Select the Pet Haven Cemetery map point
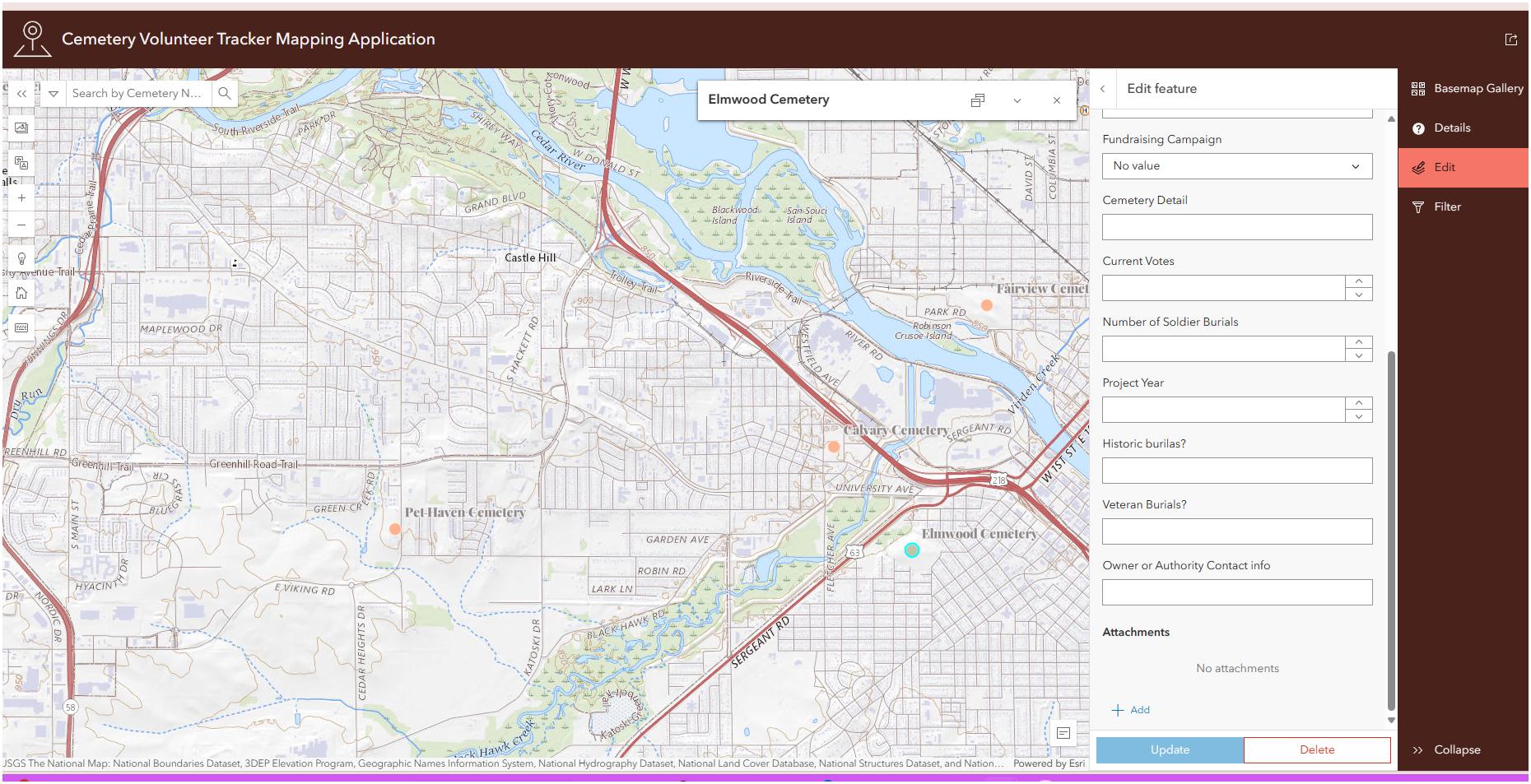Viewport: 1531px width, 784px height. (x=395, y=529)
